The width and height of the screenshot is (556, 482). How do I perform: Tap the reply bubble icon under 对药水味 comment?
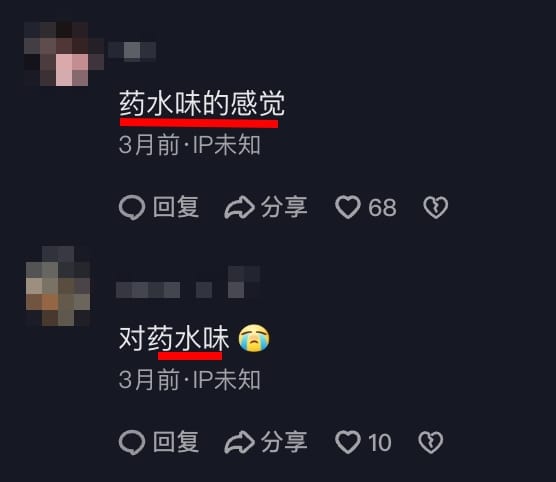(x=132, y=442)
